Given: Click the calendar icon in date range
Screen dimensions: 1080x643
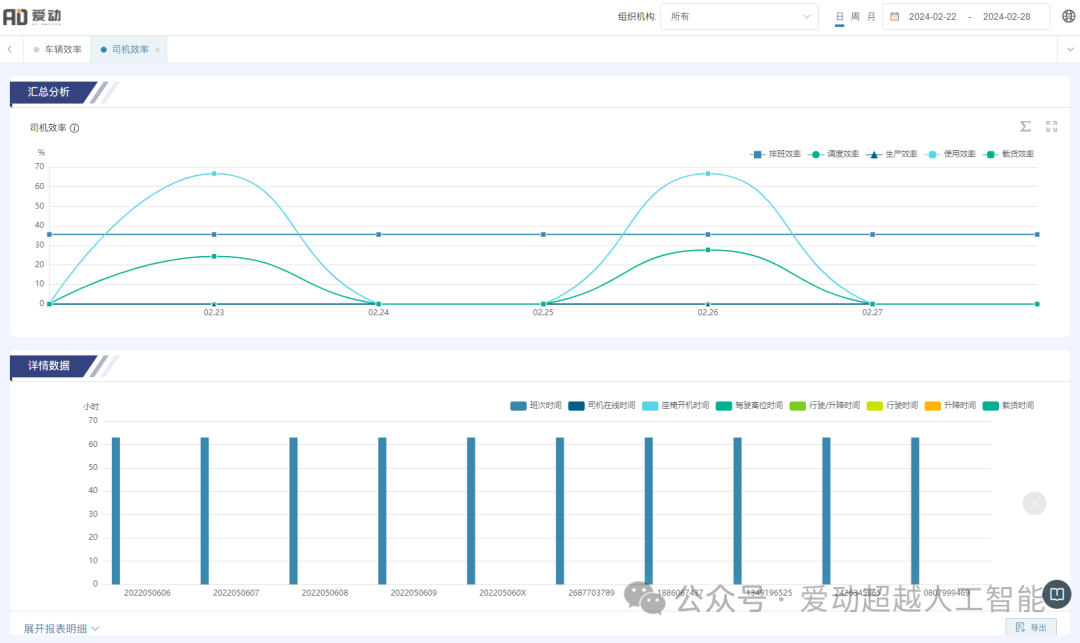Looking at the screenshot, I should (894, 16).
